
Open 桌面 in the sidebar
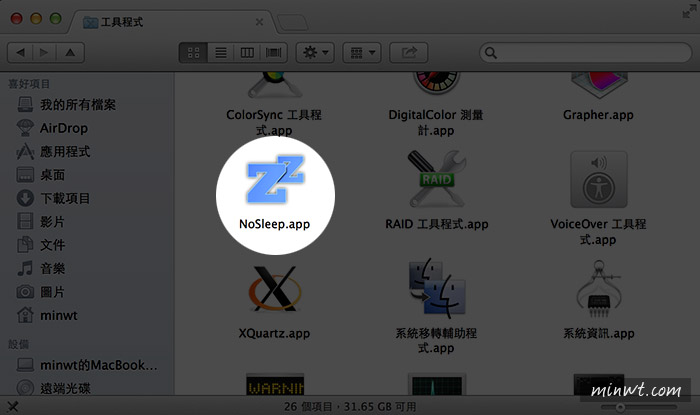[41, 175]
